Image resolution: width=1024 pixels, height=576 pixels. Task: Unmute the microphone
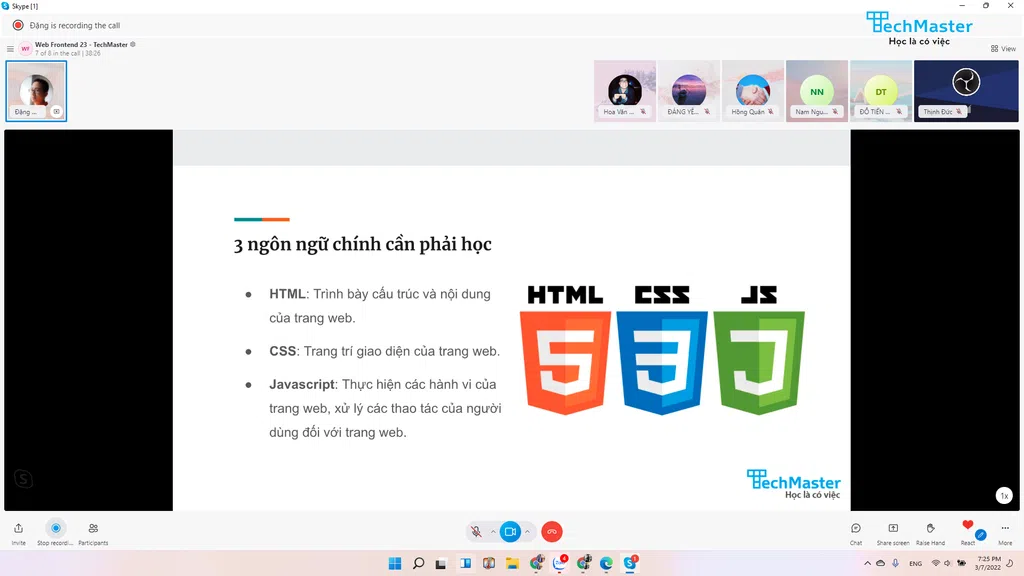tap(477, 532)
